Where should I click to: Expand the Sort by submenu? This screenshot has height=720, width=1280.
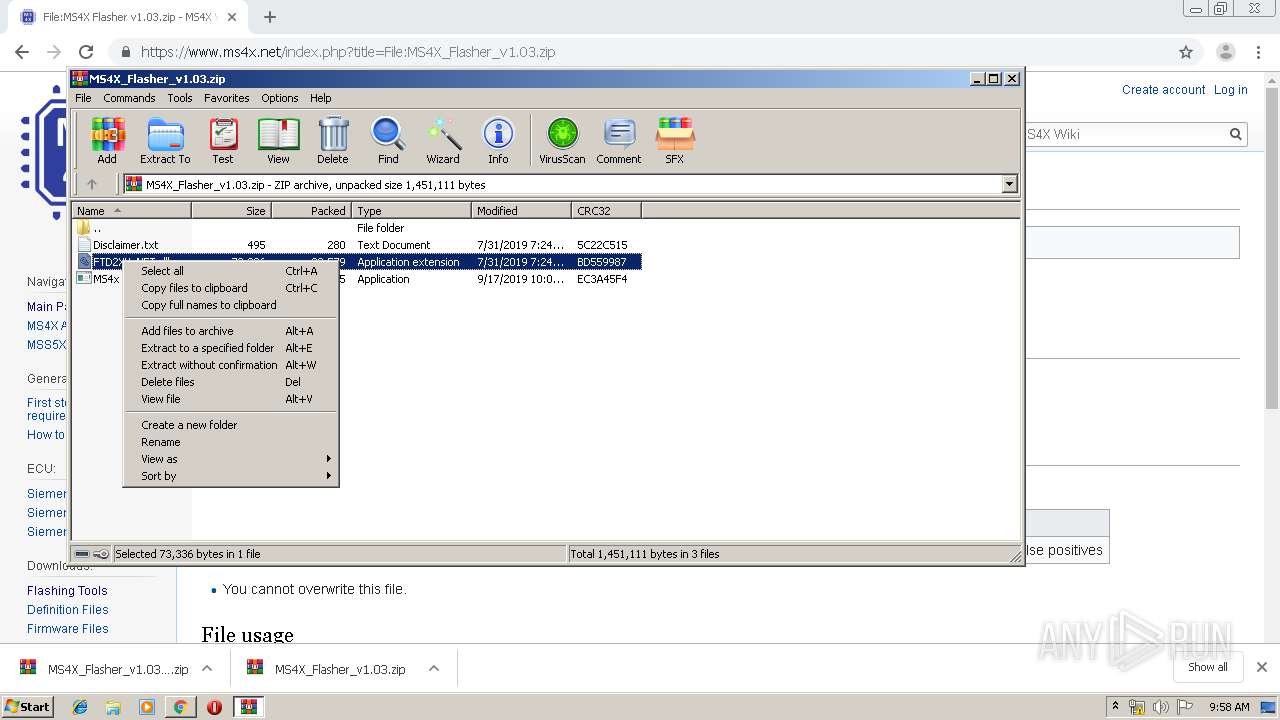point(231,476)
